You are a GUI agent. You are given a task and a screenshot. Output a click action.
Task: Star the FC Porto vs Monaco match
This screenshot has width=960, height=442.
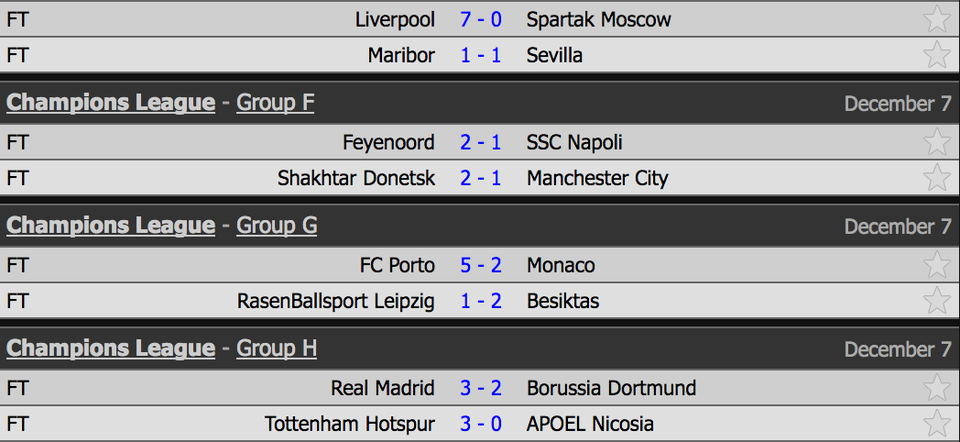pos(937,265)
